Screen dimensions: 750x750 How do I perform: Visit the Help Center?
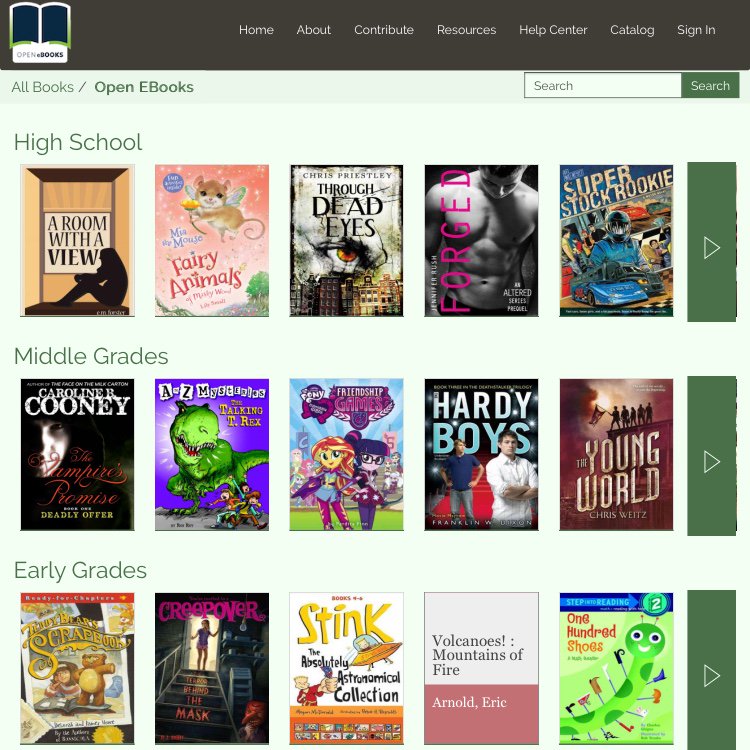coord(553,30)
